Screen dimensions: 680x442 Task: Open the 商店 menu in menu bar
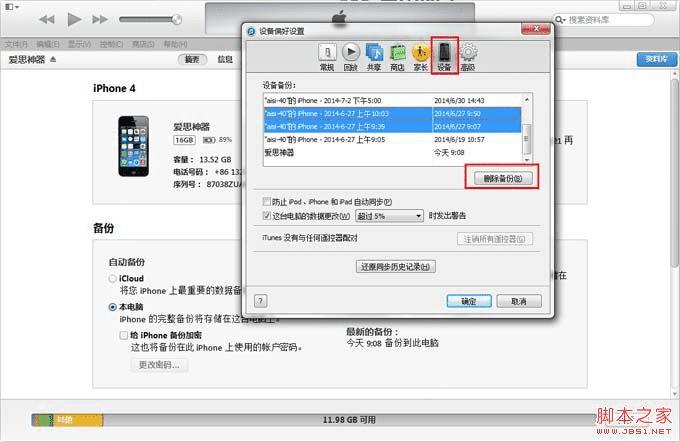point(143,44)
